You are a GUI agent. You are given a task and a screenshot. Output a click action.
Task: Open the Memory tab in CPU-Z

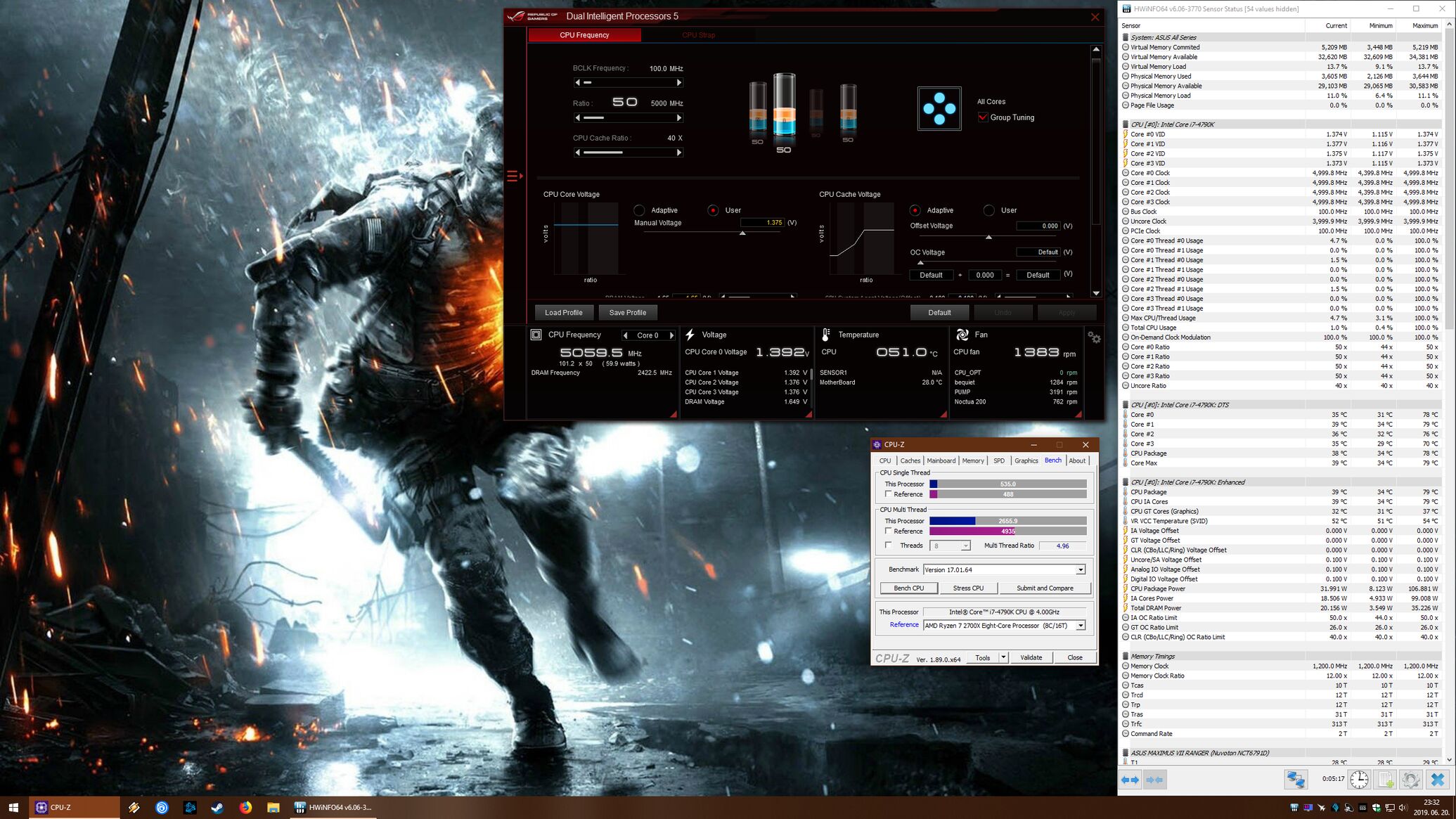click(x=973, y=460)
